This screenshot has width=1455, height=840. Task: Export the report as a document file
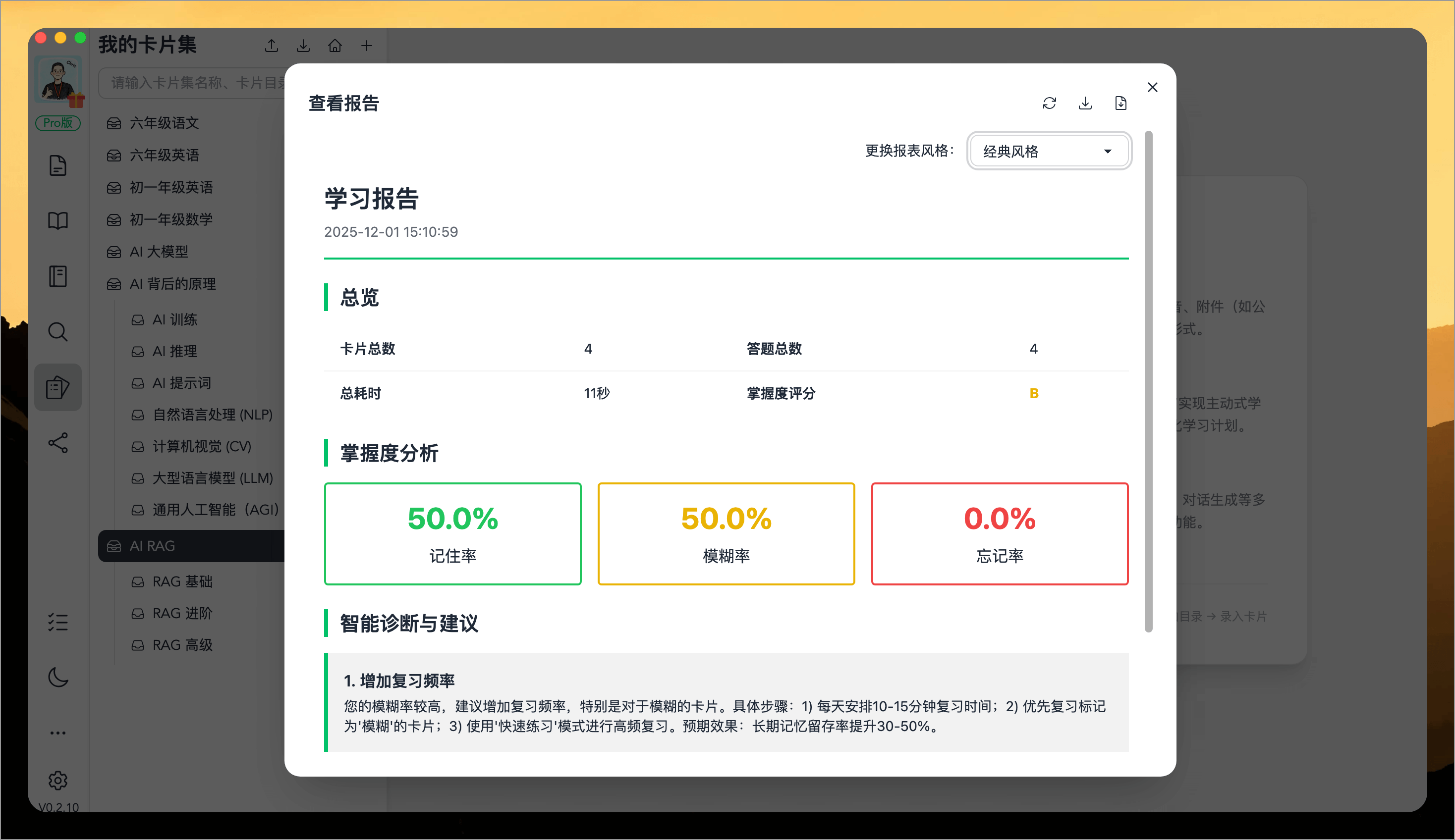click(x=1120, y=103)
